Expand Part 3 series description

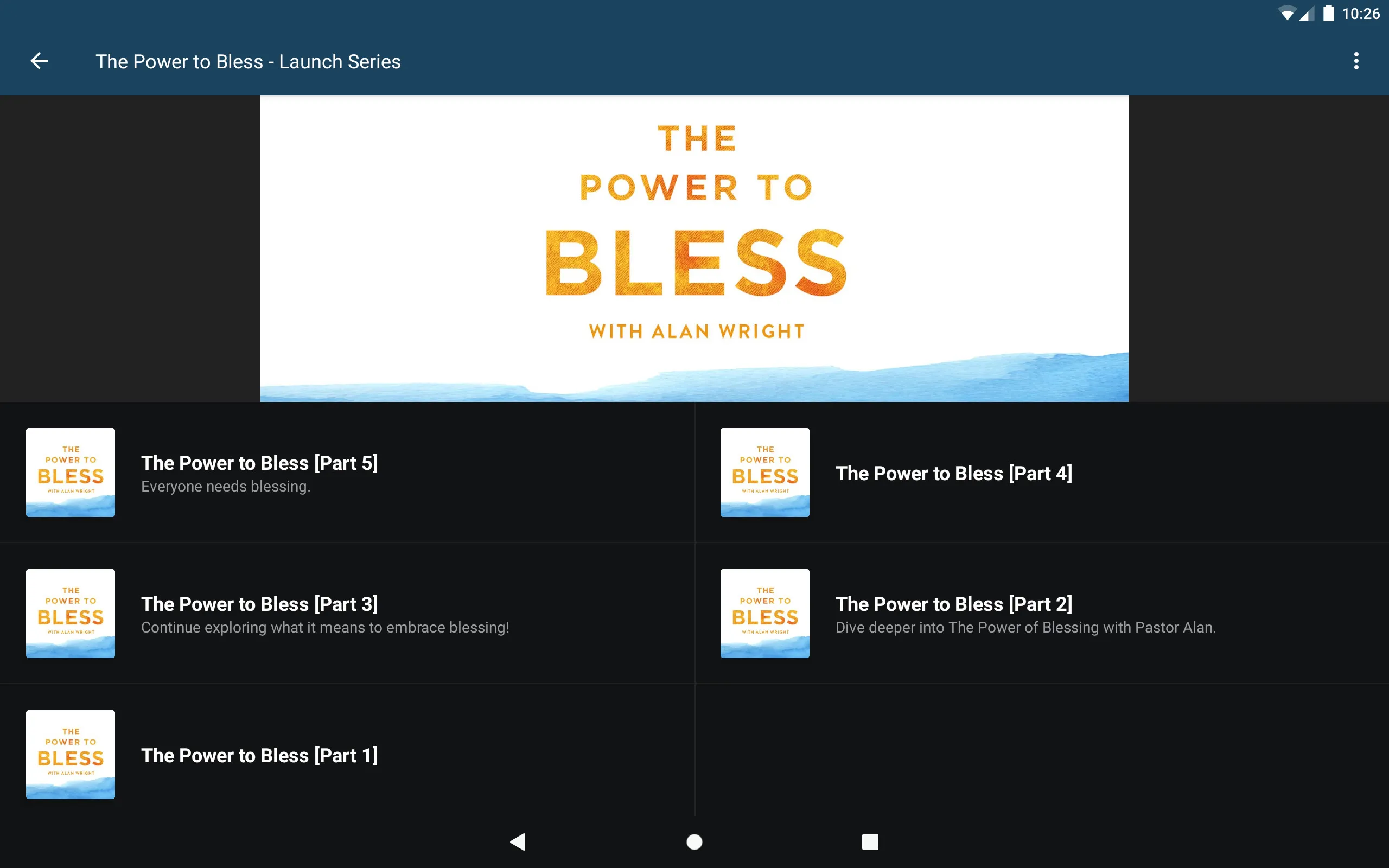pos(325,627)
